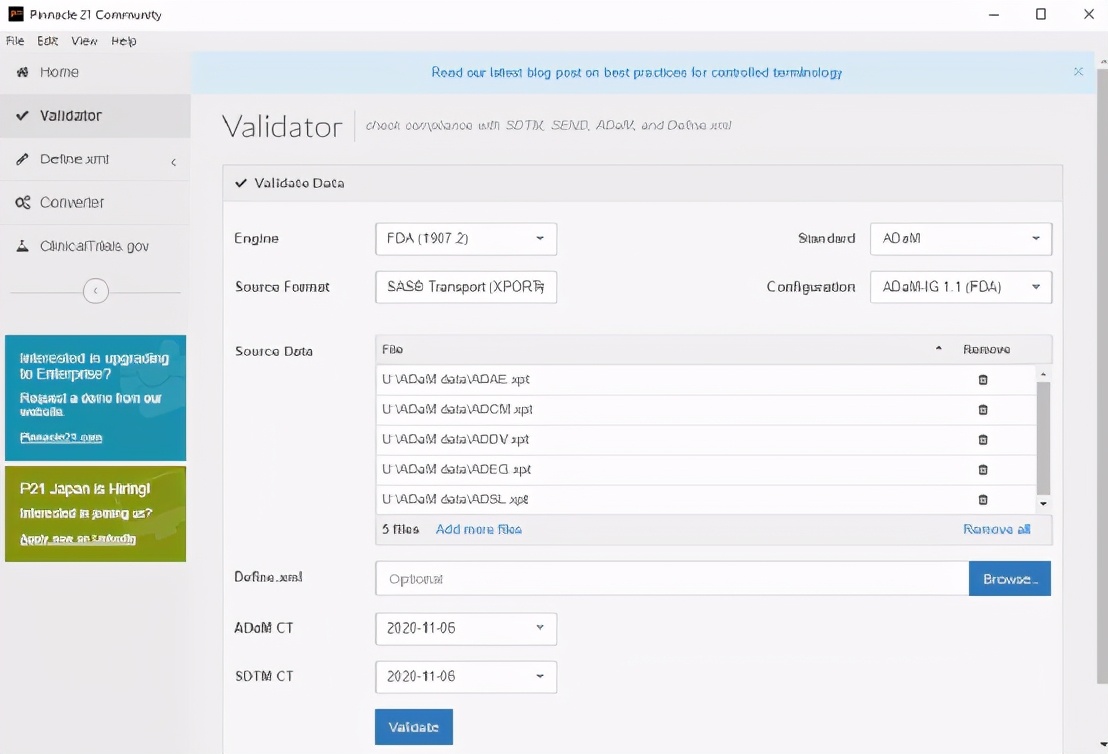Open the SDTM CT version dropdown
The height and width of the screenshot is (754, 1108).
pos(466,677)
